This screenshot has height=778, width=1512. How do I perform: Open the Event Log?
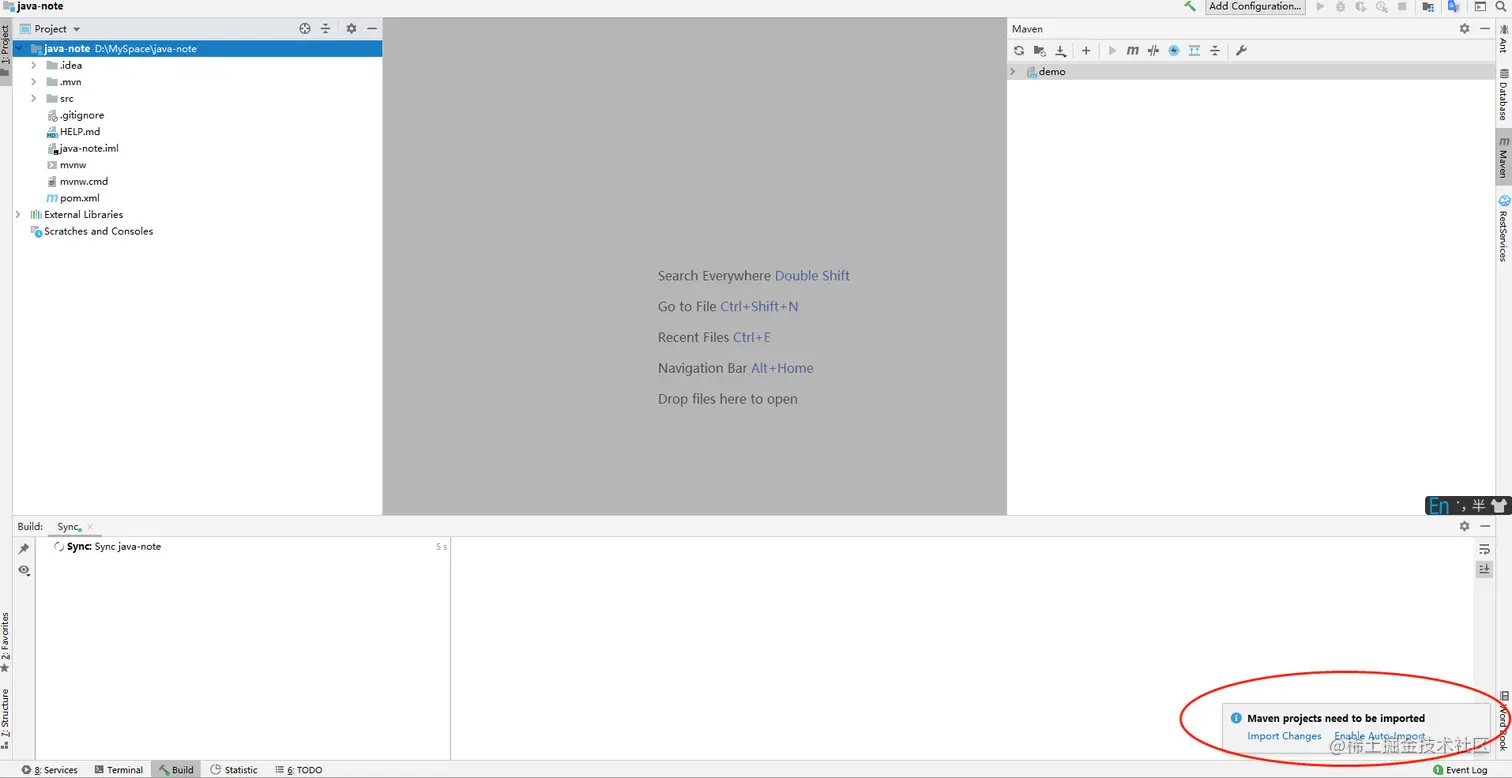coord(1460,770)
